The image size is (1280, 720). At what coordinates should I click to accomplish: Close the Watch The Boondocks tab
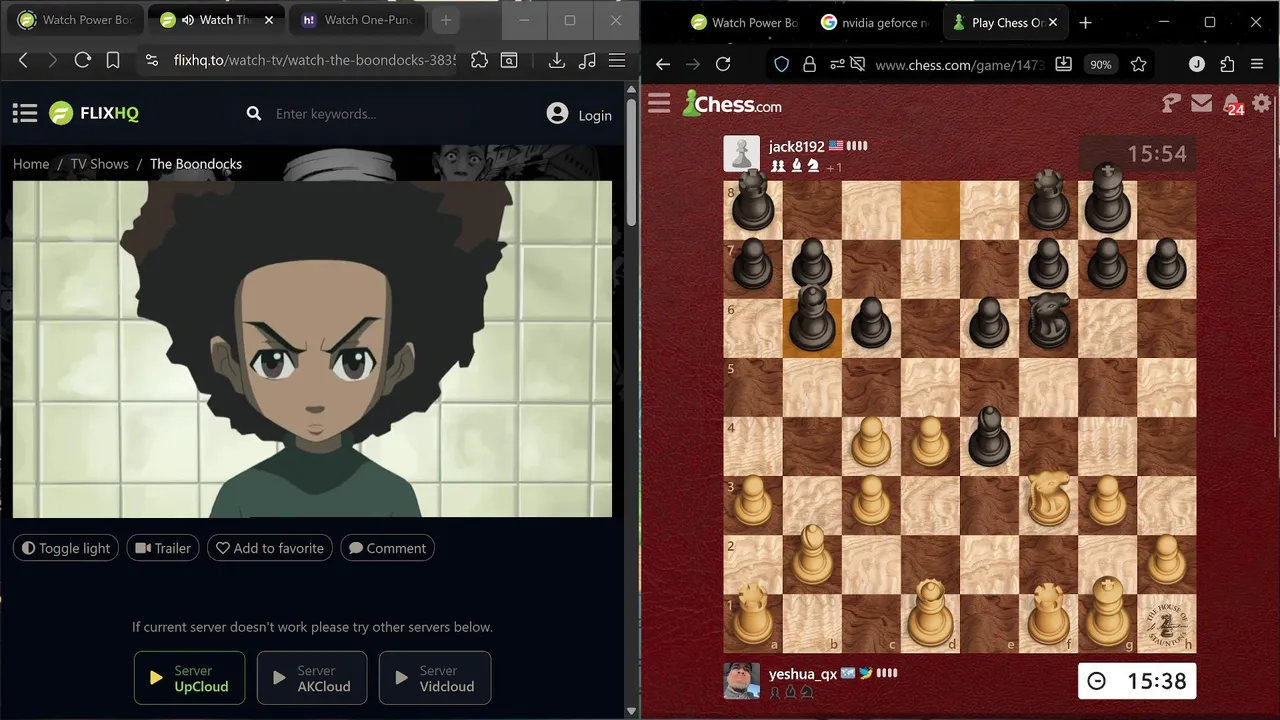click(268, 20)
